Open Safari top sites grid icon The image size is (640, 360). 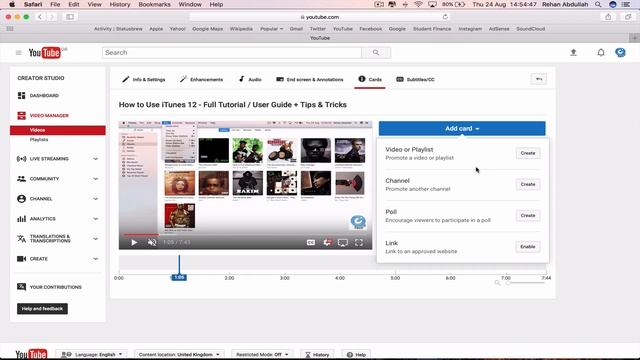coord(10,29)
